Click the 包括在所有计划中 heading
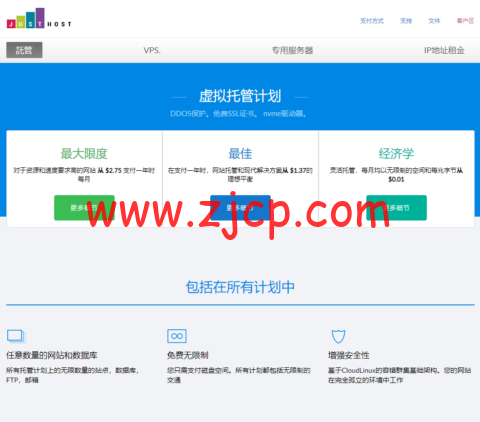Screen dimensions: 480x422 240,287
